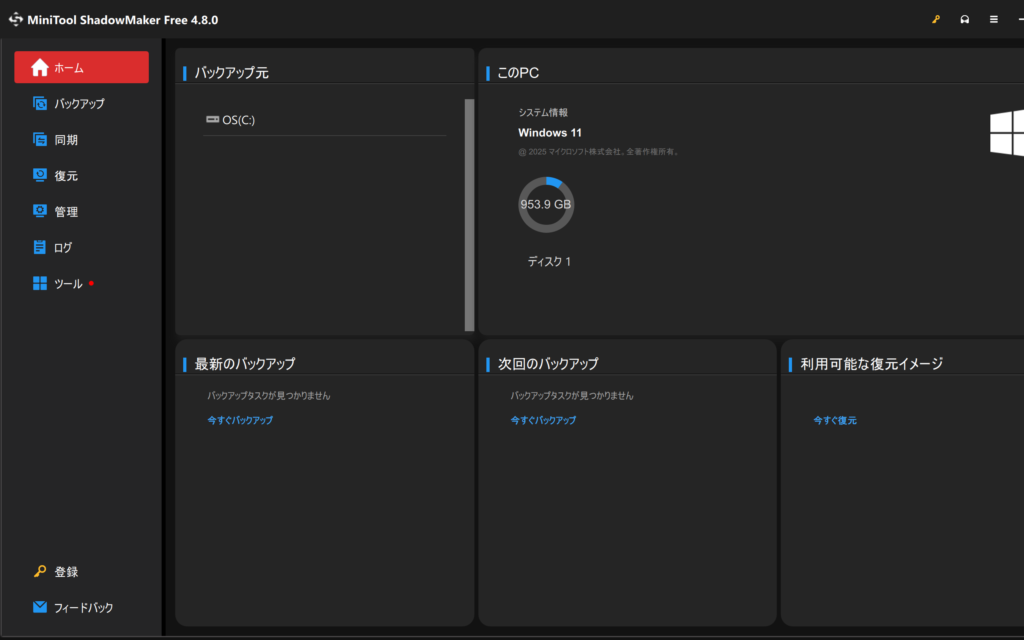Click the Windows logo in このPC panel
This screenshot has height=640, width=1024.
(1007, 133)
